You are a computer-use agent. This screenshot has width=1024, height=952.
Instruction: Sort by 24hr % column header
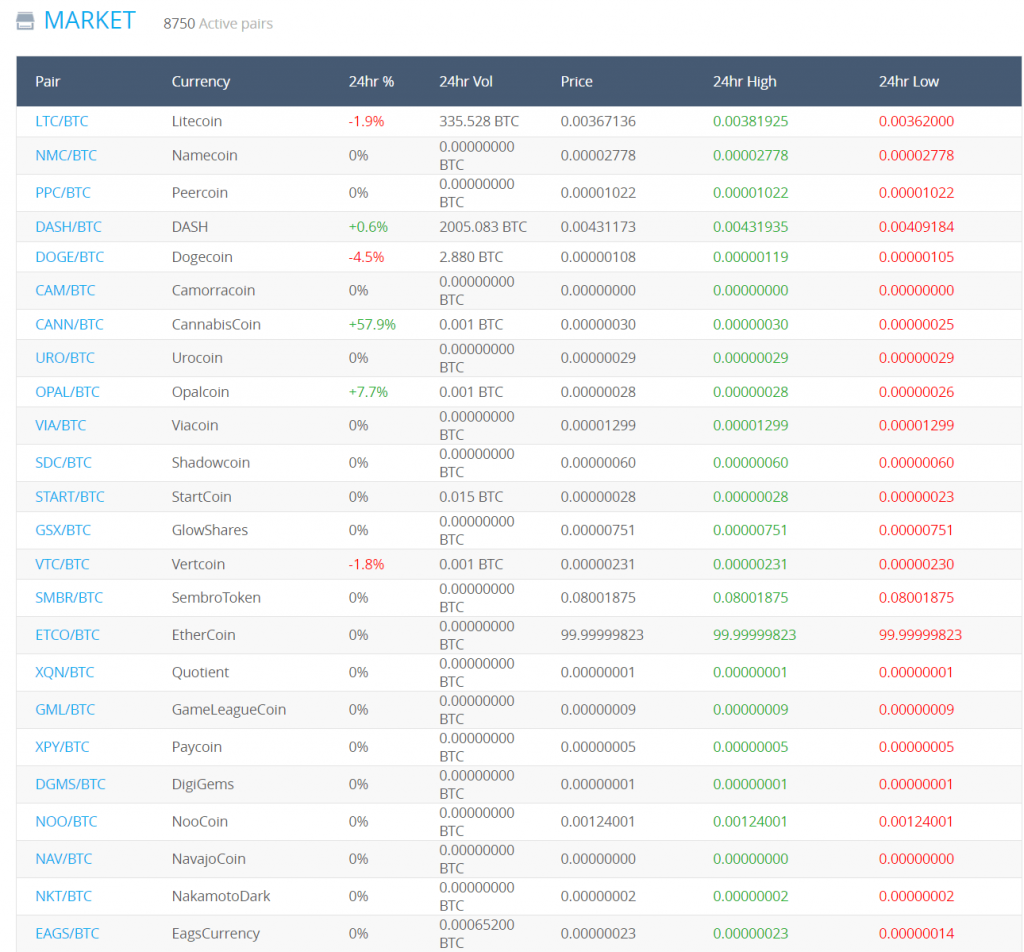(371, 82)
